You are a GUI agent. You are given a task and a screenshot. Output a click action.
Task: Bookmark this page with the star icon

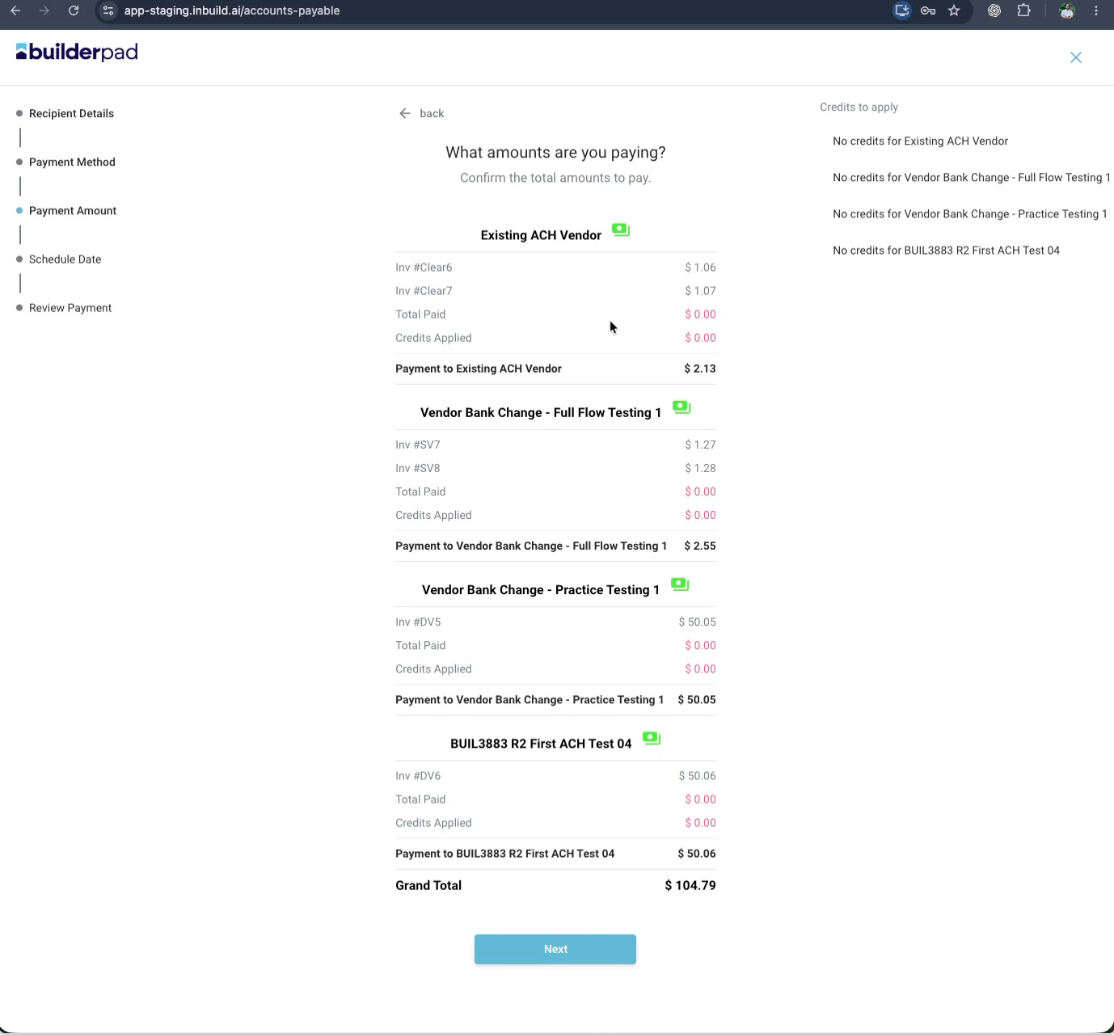[954, 11]
